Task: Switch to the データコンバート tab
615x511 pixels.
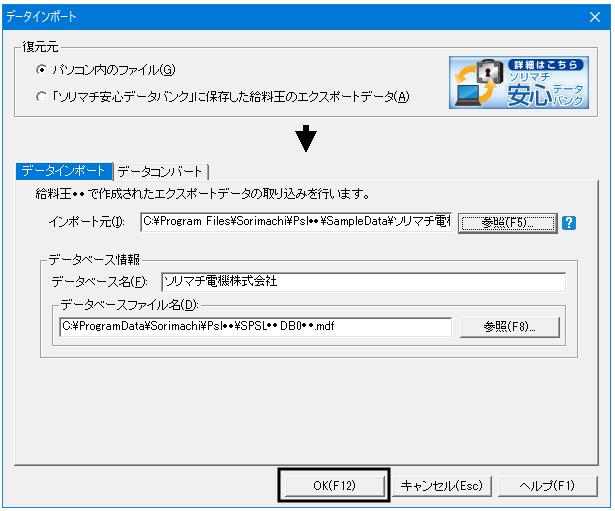Action: point(160,172)
